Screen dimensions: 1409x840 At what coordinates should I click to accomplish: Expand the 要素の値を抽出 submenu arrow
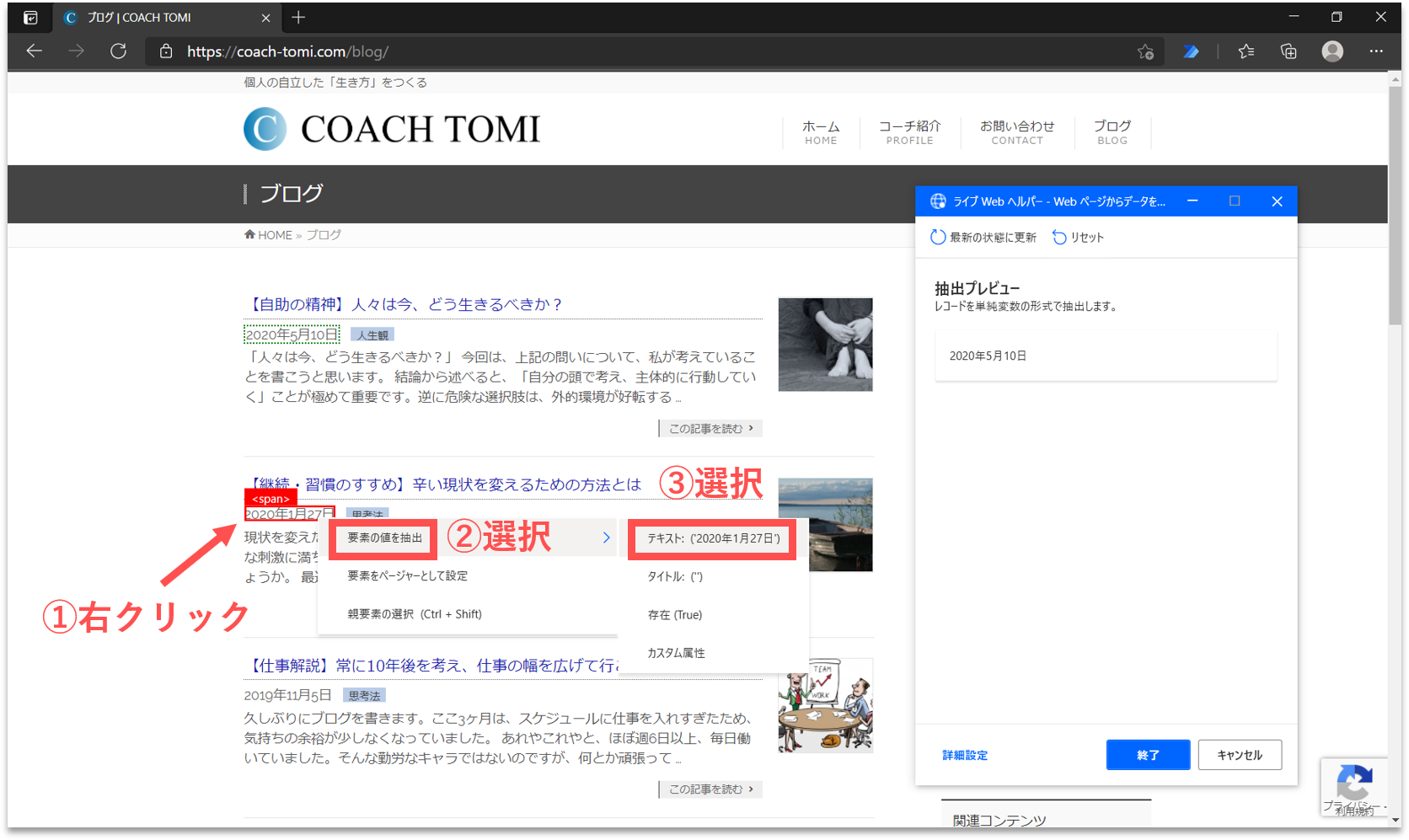pos(606,538)
